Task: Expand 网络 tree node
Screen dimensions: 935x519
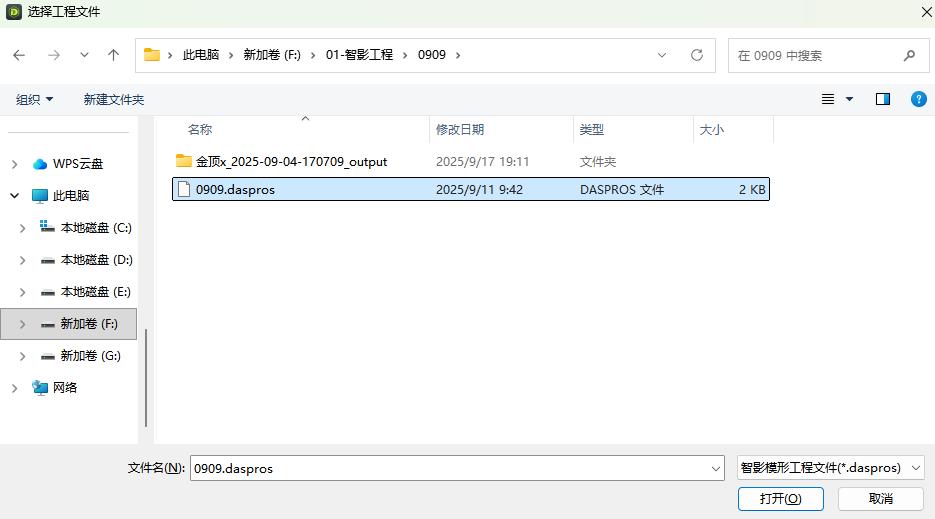Action: (x=15, y=388)
